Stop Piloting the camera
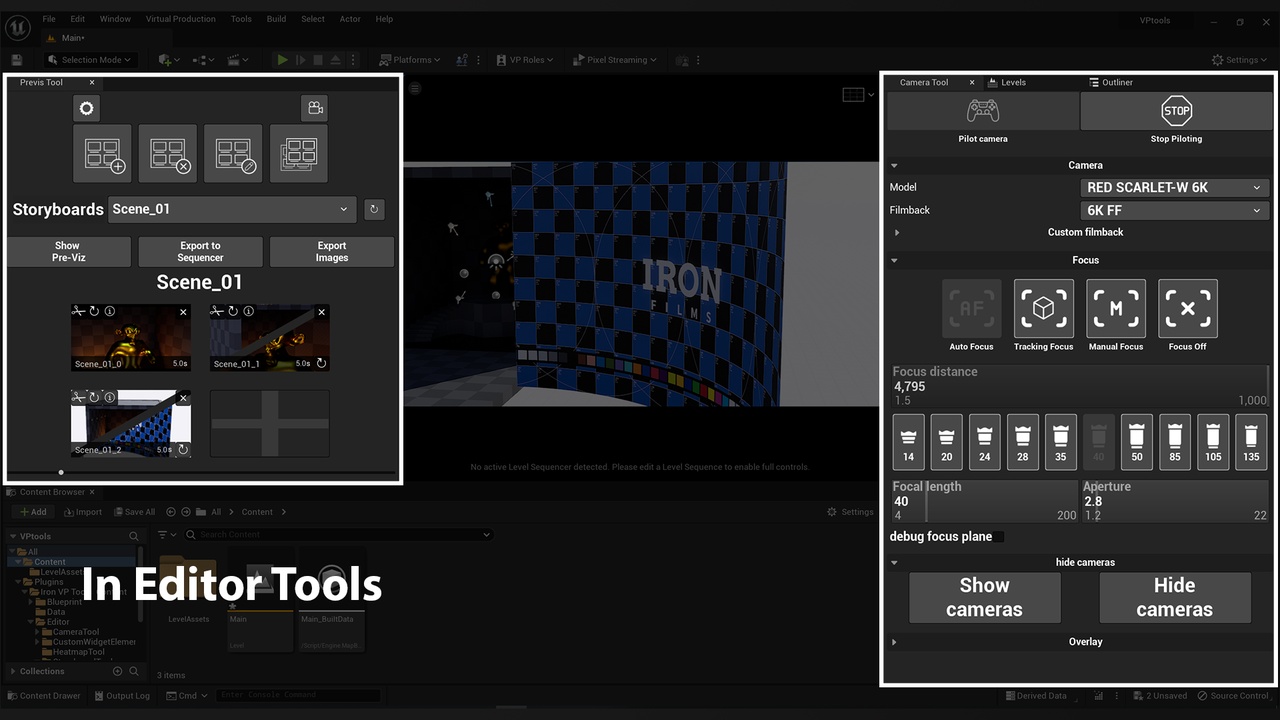 [x=1176, y=111]
